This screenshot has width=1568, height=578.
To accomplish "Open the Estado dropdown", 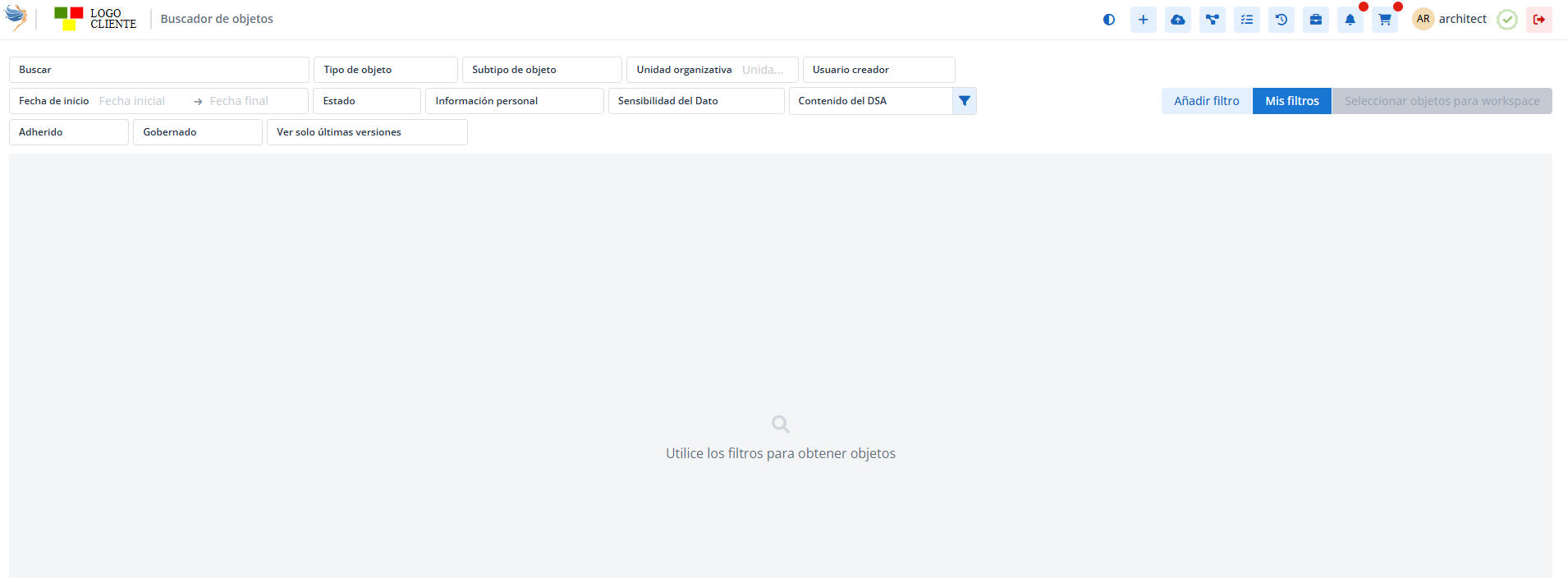I will click(366, 101).
